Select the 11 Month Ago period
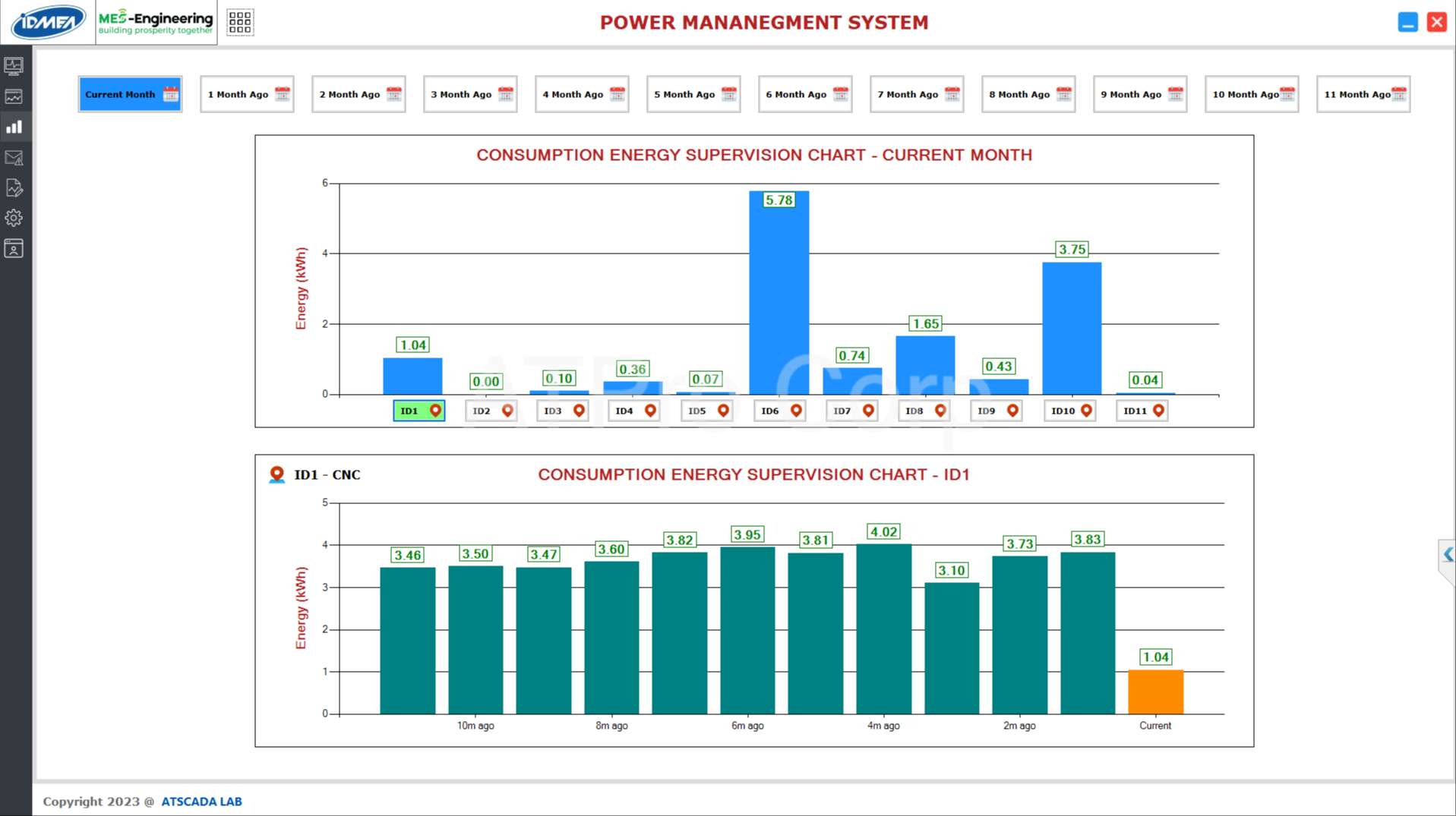 [1363, 94]
